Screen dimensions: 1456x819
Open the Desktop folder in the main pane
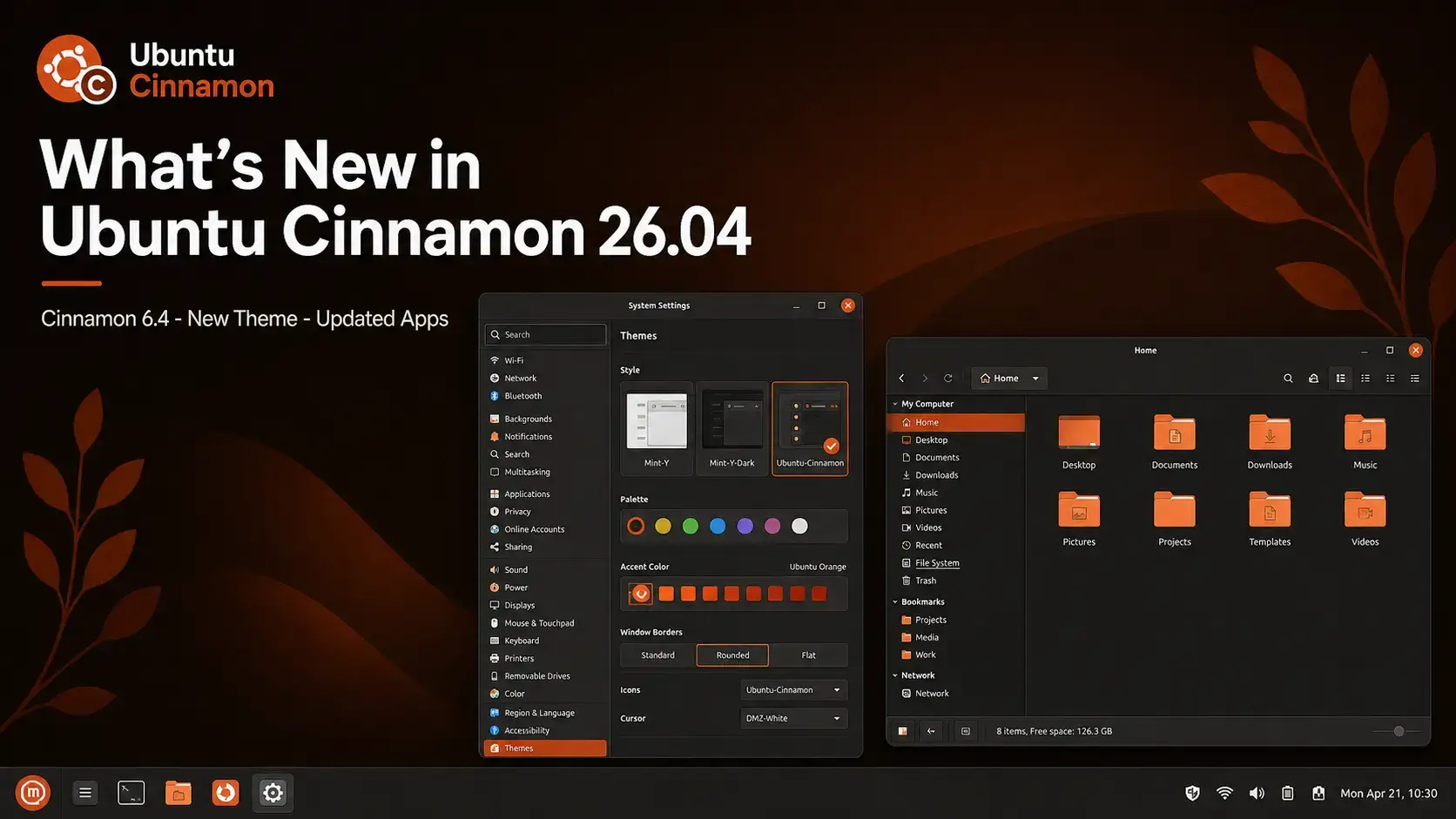point(1079,442)
